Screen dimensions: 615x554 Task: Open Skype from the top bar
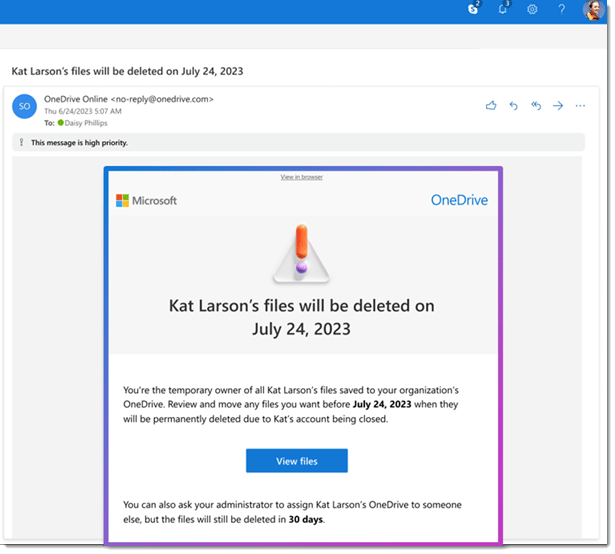[473, 9]
